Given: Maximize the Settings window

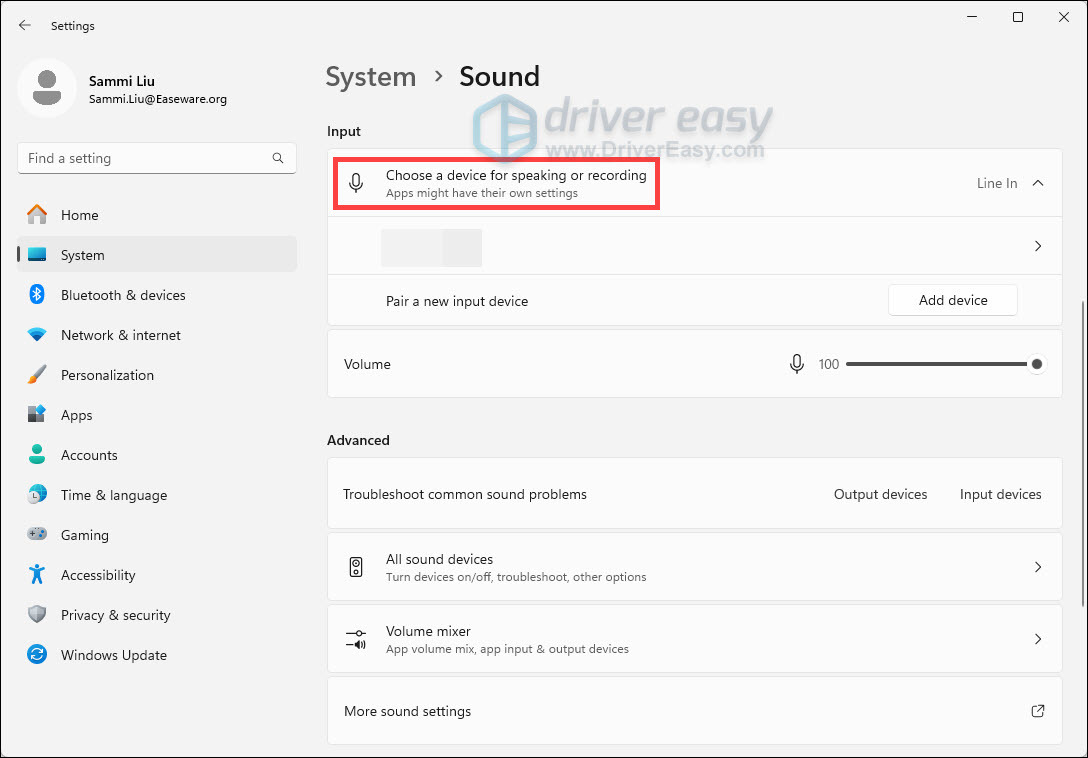Looking at the screenshot, I should pyautogui.click(x=1018, y=17).
